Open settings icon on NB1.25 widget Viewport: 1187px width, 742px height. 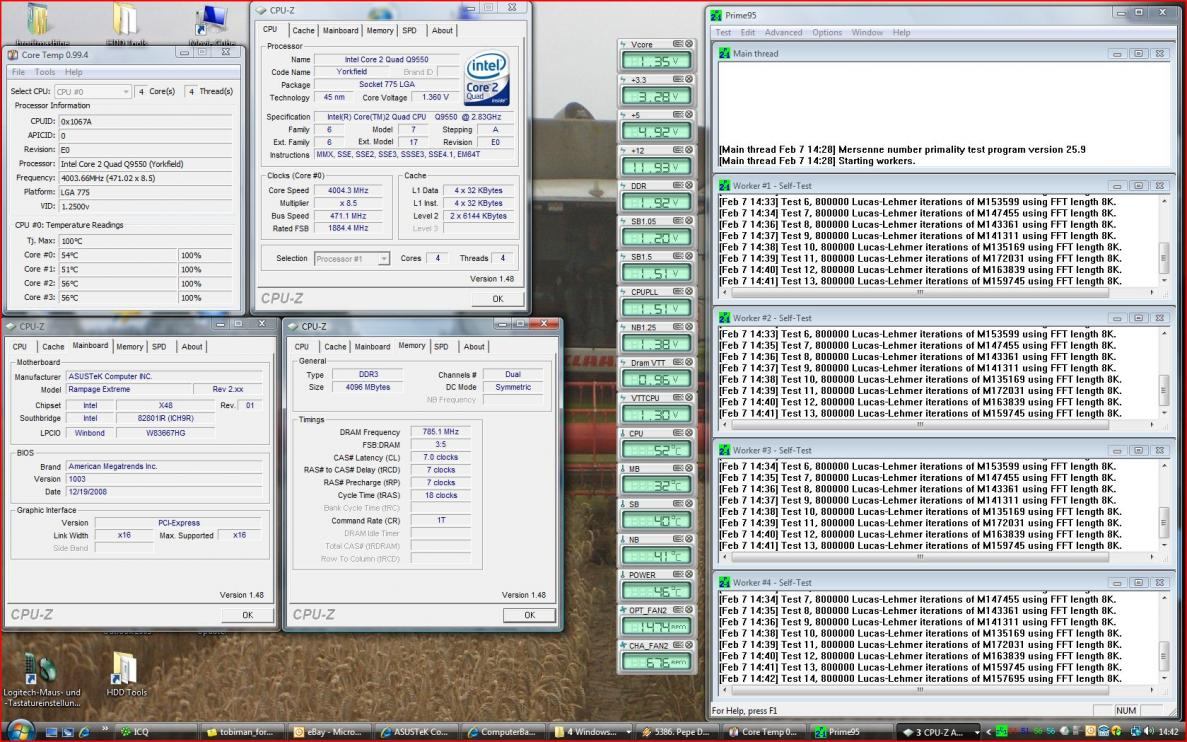[678, 326]
